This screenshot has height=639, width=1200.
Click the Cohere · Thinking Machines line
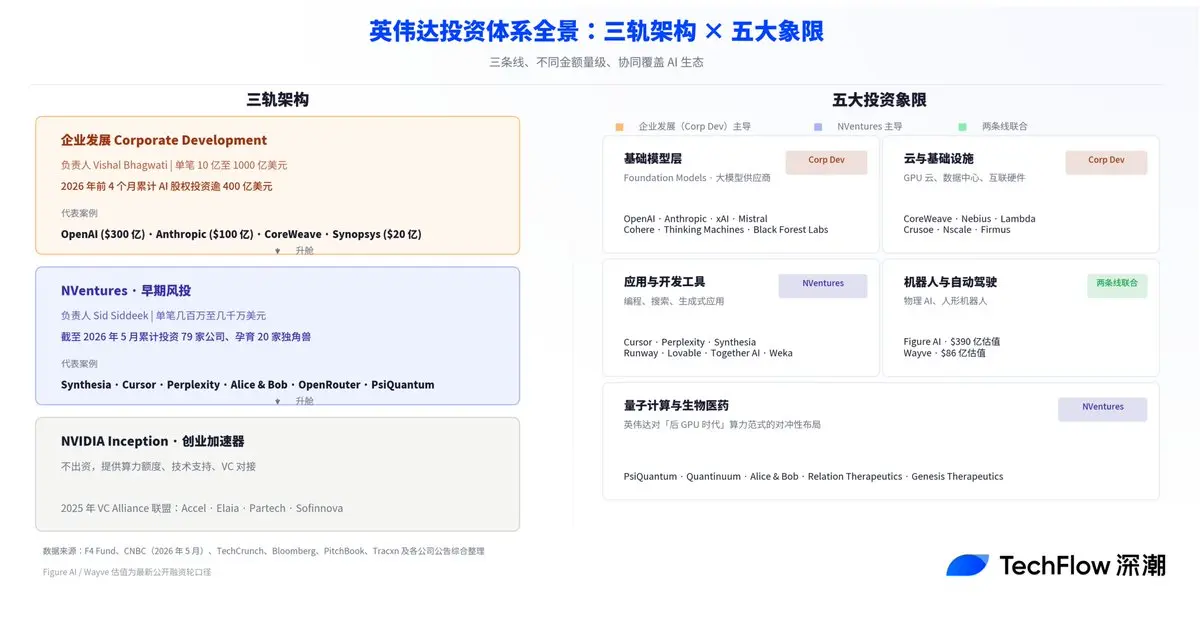pyautogui.click(x=726, y=230)
